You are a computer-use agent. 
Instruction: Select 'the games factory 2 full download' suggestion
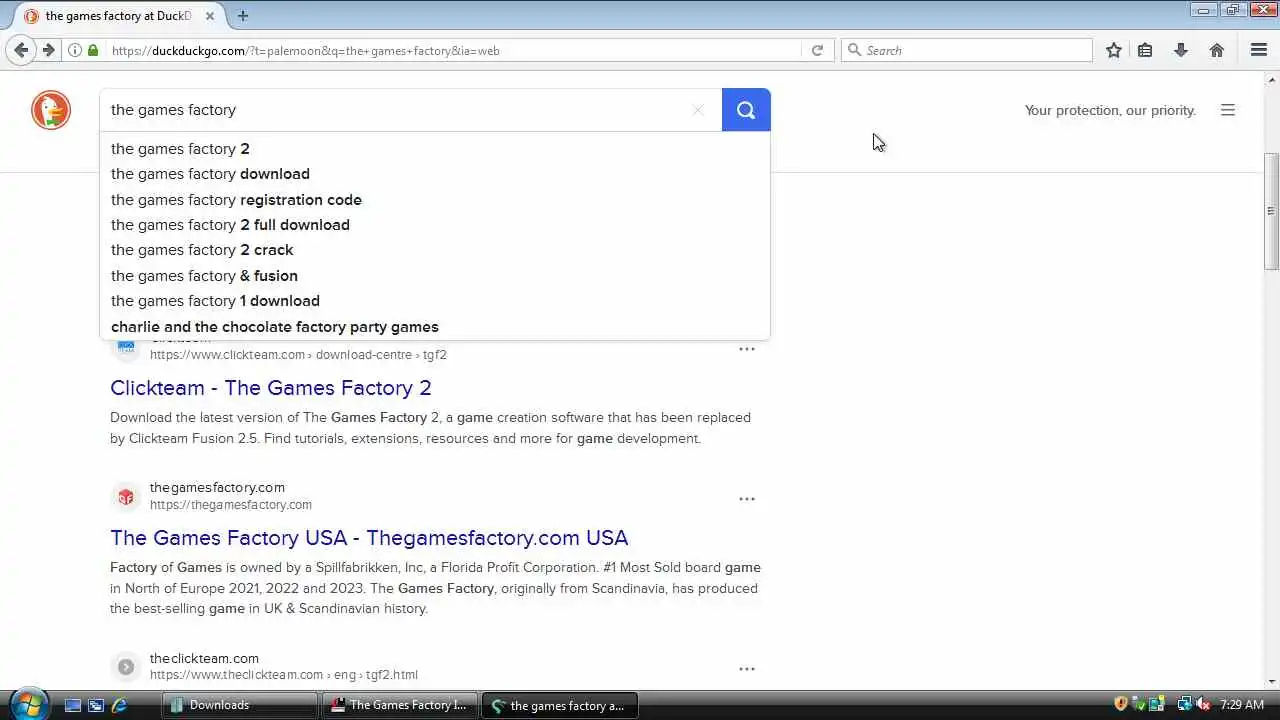435,225
